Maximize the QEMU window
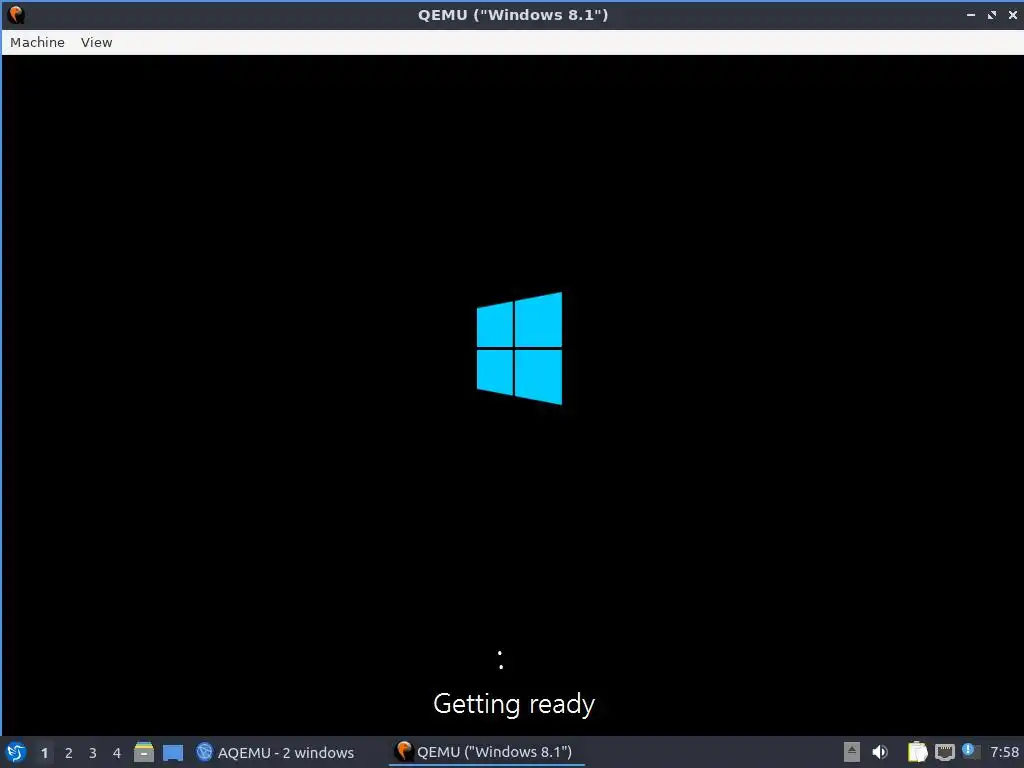1024x768 pixels. click(992, 14)
